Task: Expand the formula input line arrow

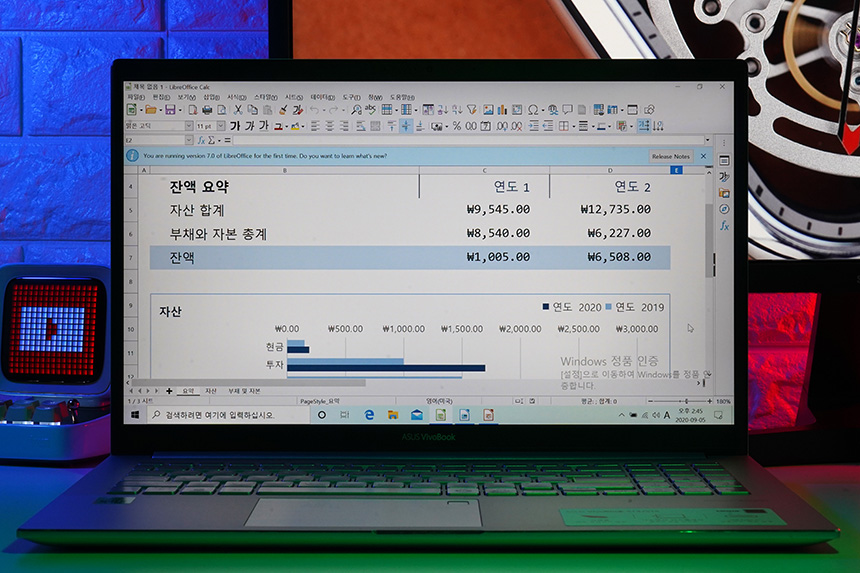Action: coord(708,140)
